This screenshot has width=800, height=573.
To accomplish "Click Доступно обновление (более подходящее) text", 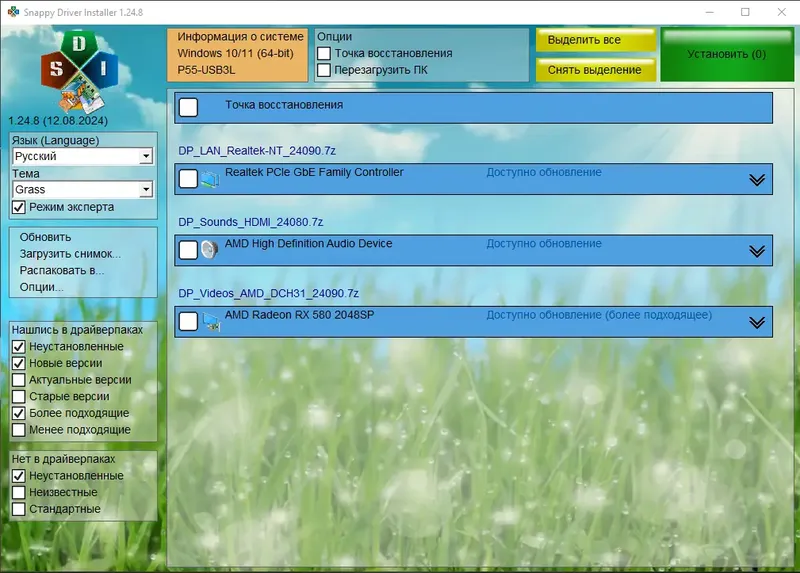I will 599,315.
